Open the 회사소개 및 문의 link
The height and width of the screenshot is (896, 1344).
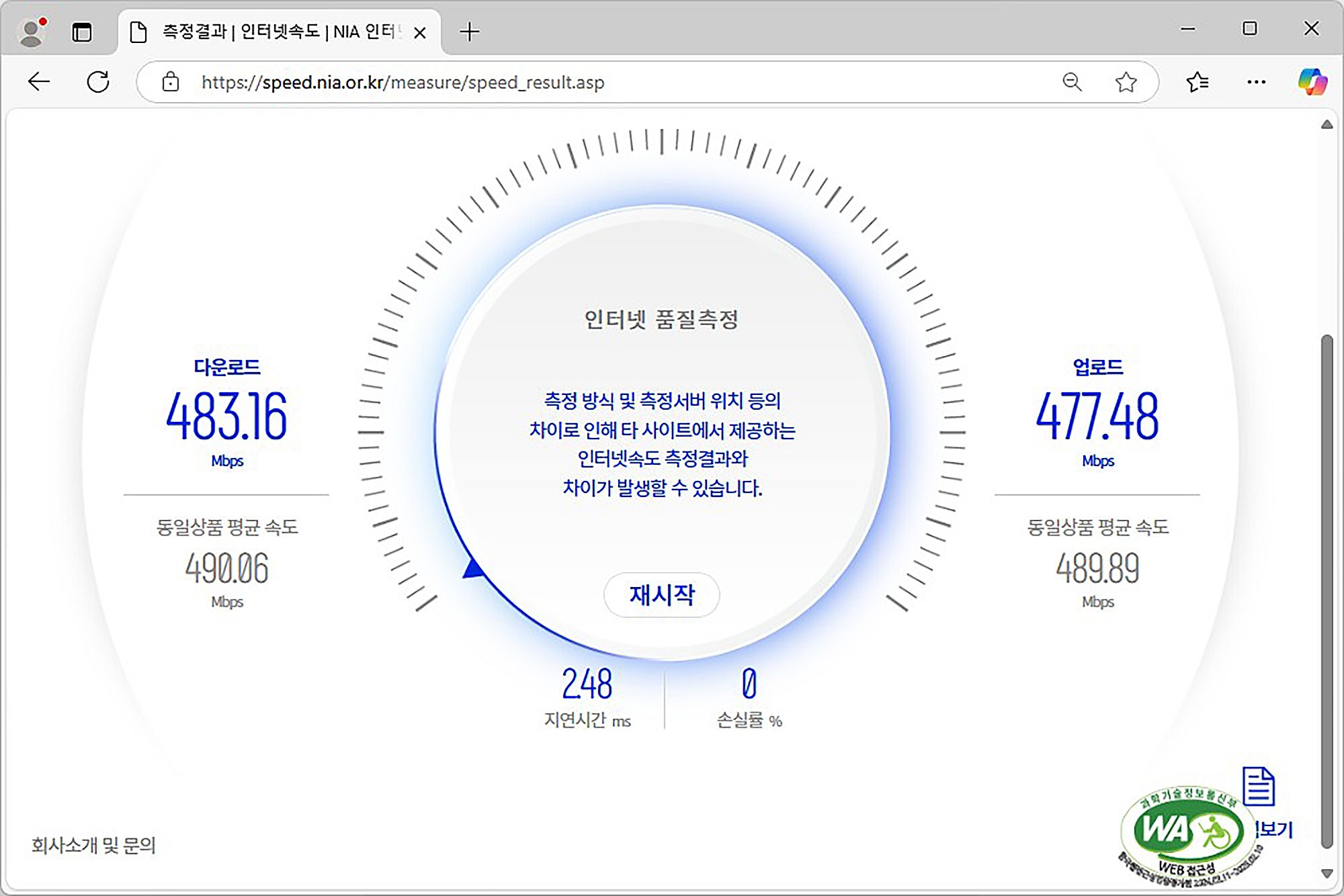pos(93,845)
